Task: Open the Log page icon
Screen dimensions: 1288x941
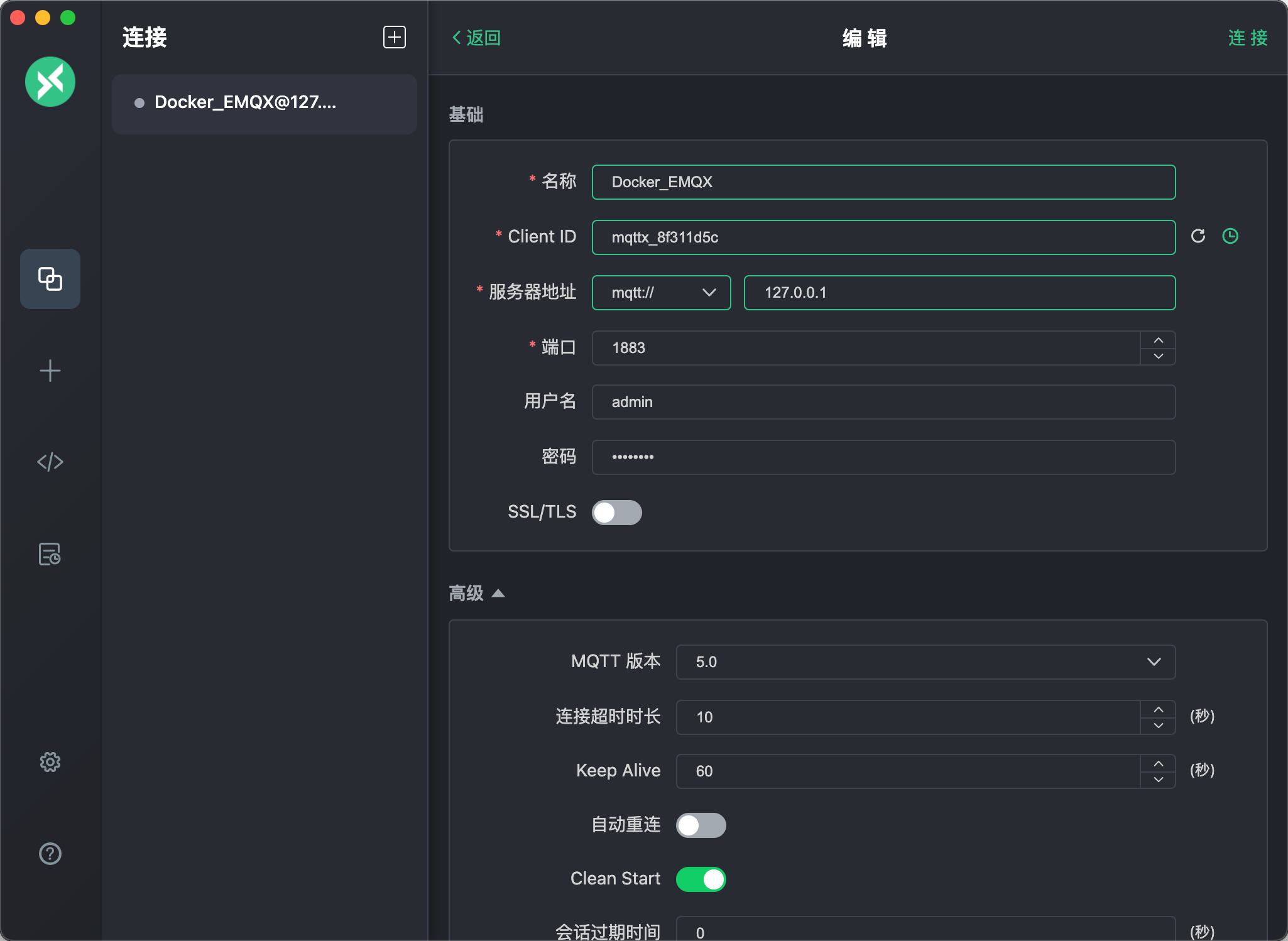Action: pos(50,554)
